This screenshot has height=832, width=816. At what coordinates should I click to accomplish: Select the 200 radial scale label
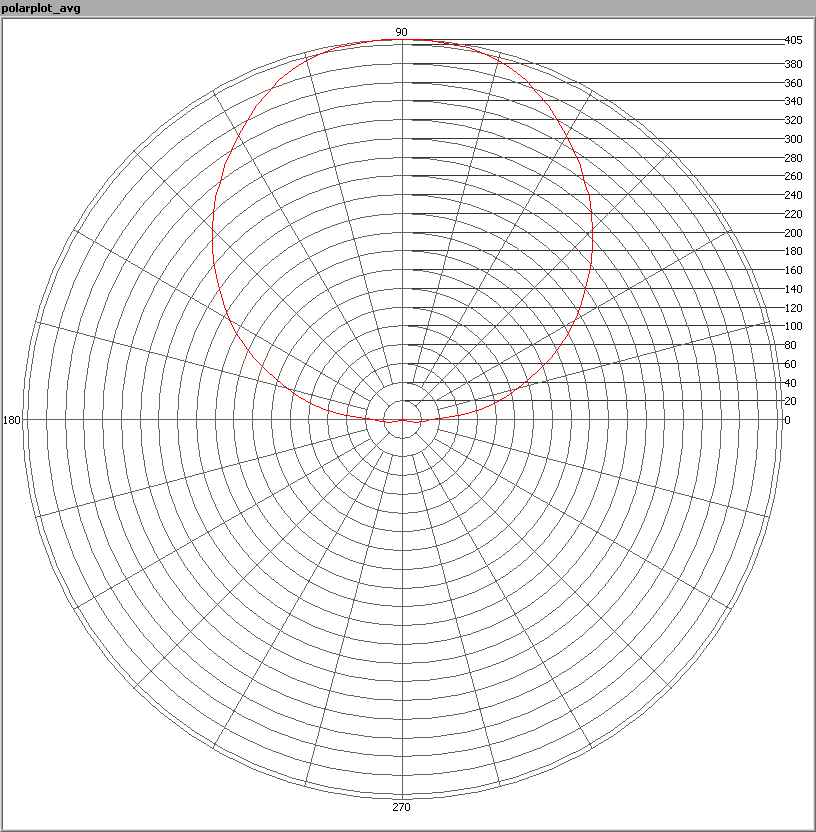coord(793,233)
